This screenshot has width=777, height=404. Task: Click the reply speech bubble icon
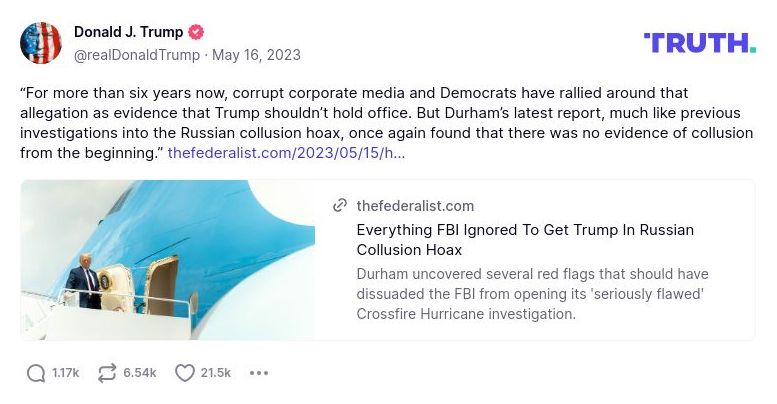coord(36,373)
